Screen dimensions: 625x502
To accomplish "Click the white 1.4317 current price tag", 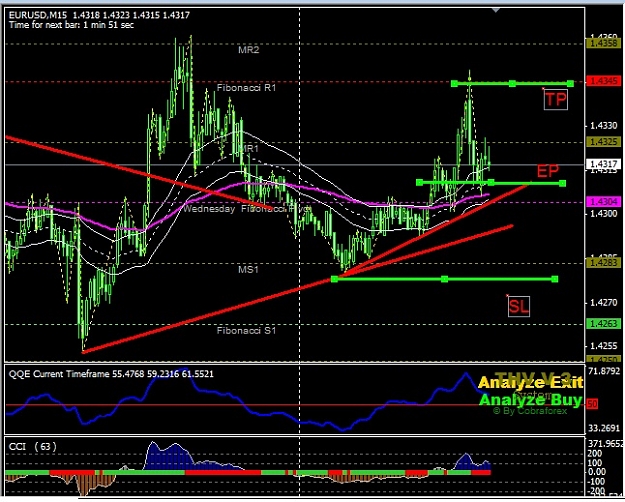I will click(x=603, y=164).
